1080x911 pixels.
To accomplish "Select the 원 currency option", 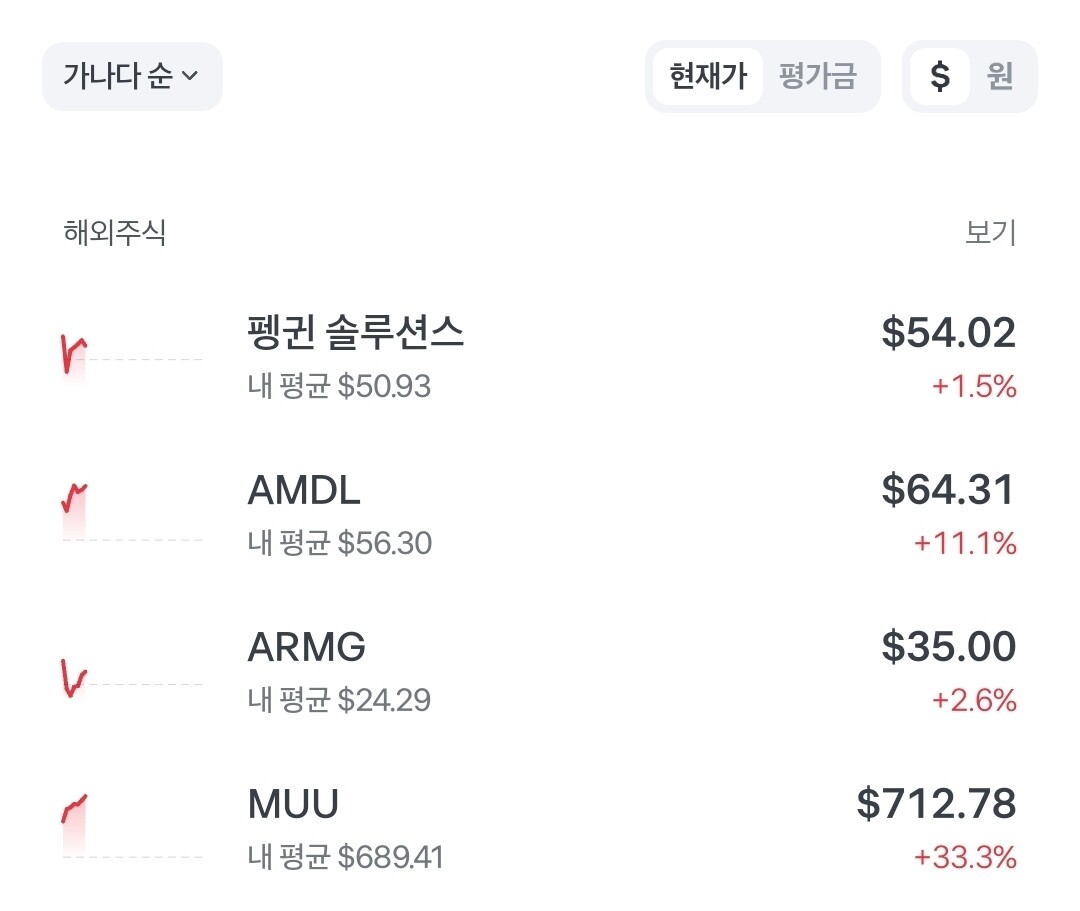I will [x=999, y=76].
